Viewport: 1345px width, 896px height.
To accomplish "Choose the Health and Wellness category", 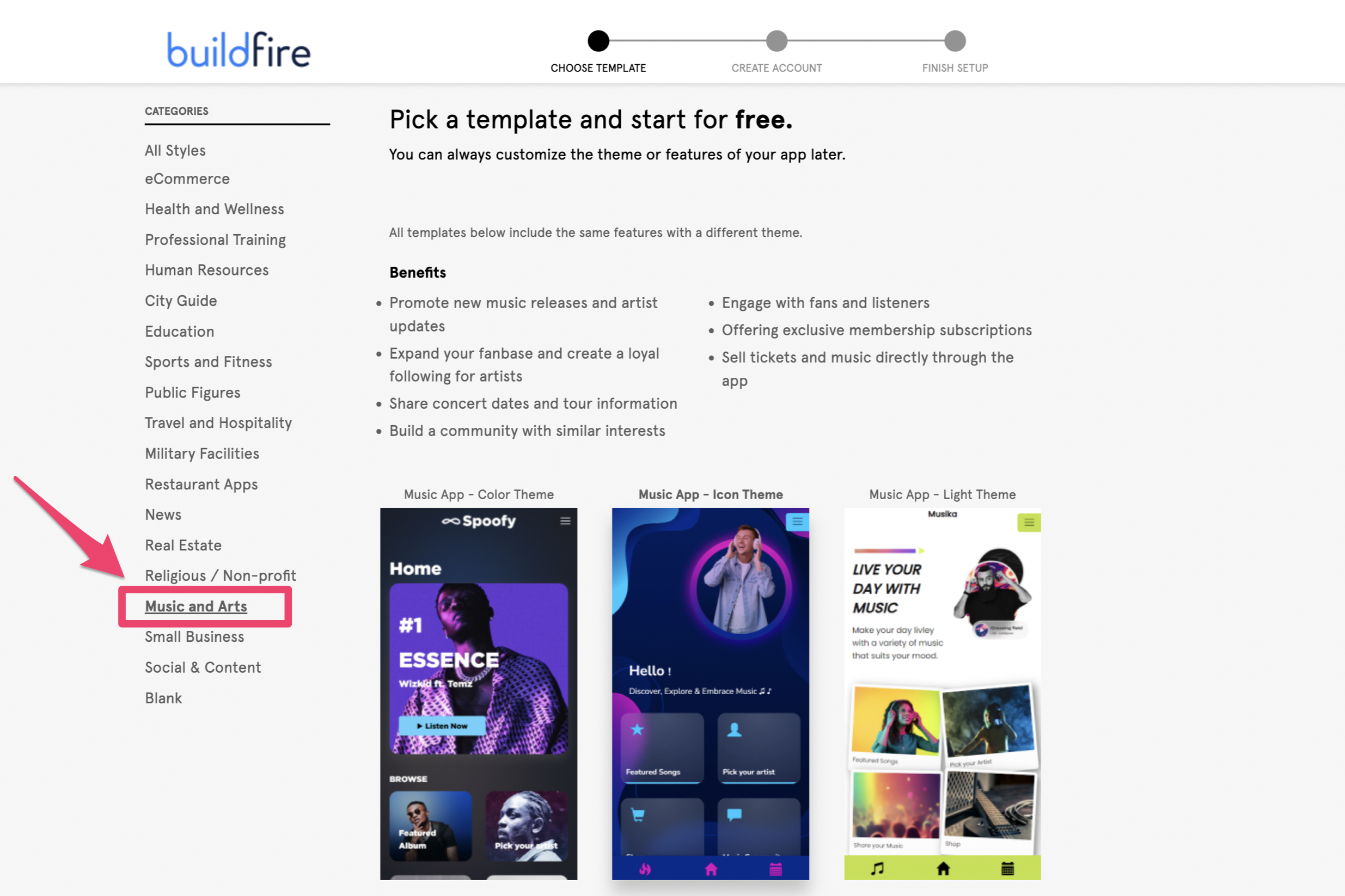I will [x=215, y=209].
